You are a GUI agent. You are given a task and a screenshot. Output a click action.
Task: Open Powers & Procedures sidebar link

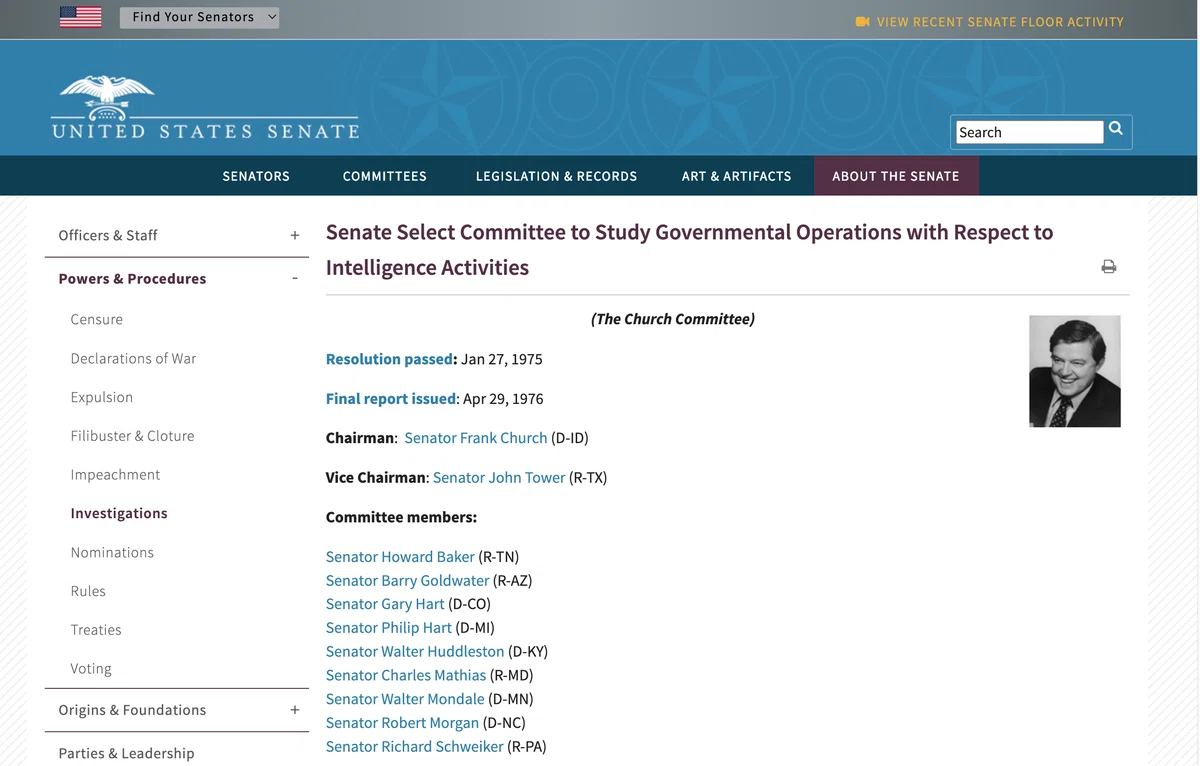[132, 279]
